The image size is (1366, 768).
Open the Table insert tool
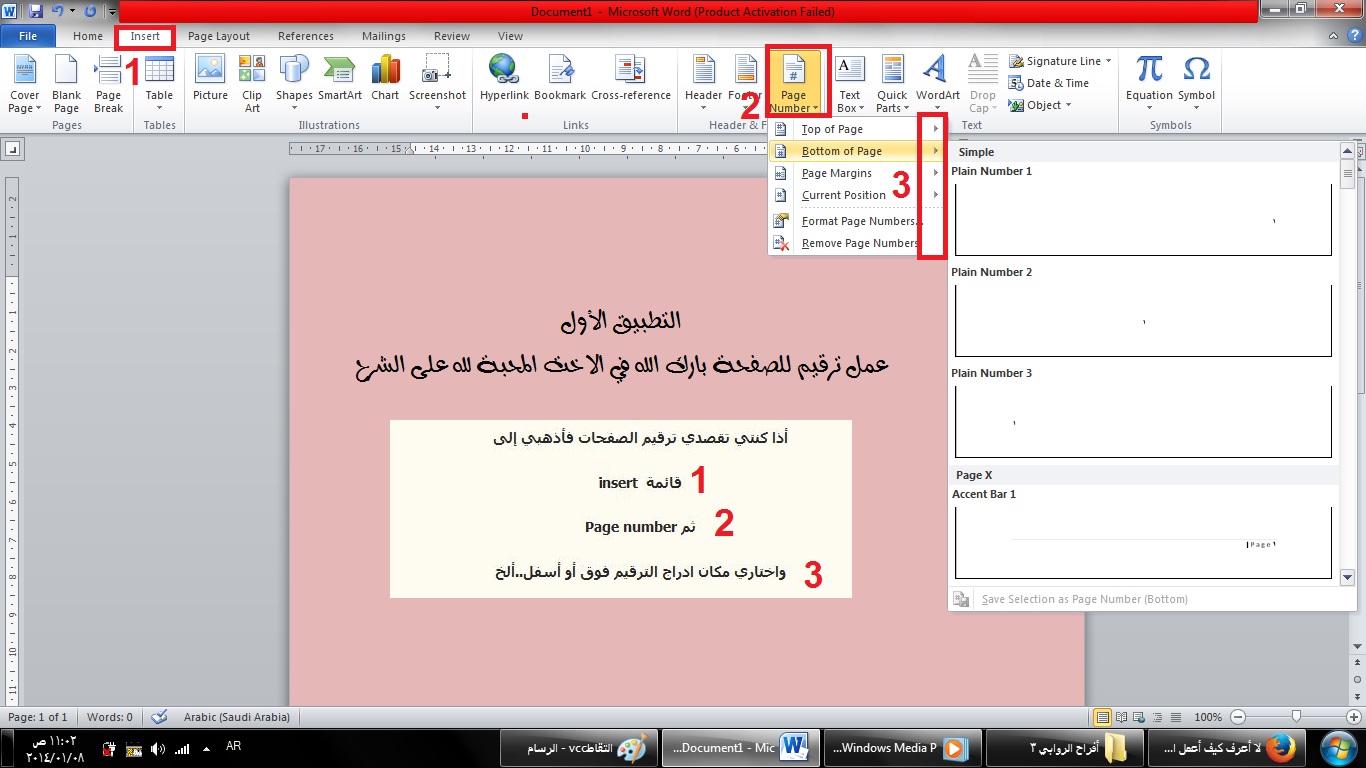[159, 84]
